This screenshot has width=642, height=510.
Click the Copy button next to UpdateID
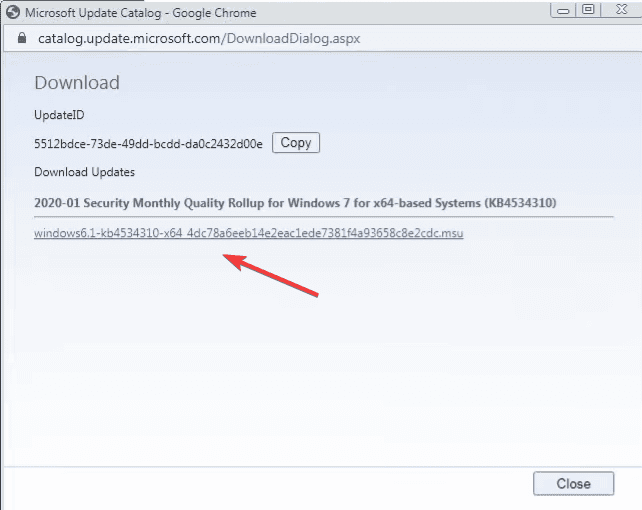coord(296,142)
